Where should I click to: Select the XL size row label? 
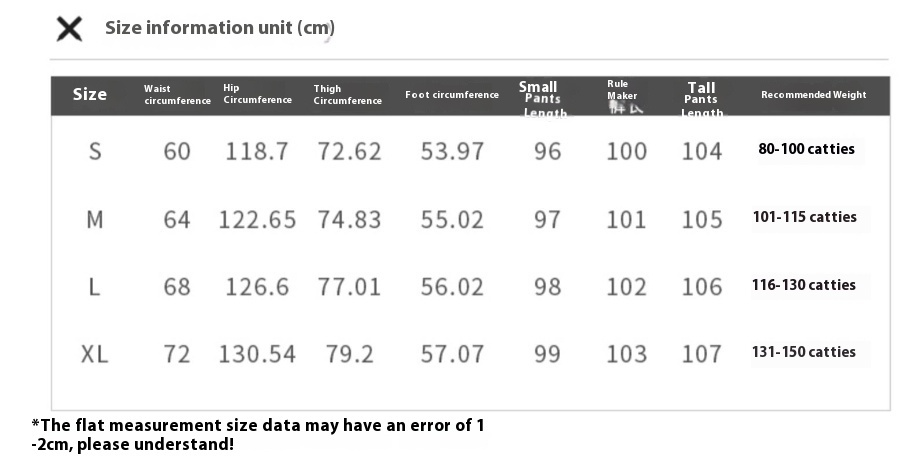[x=95, y=354]
